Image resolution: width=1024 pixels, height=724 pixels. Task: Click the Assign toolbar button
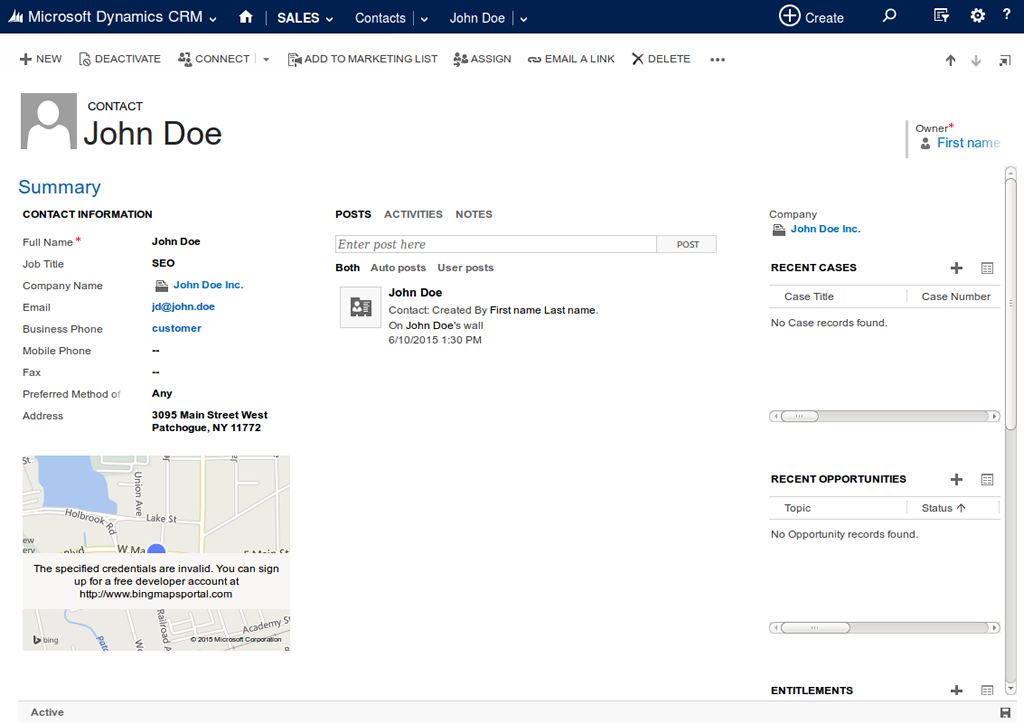click(482, 59)
